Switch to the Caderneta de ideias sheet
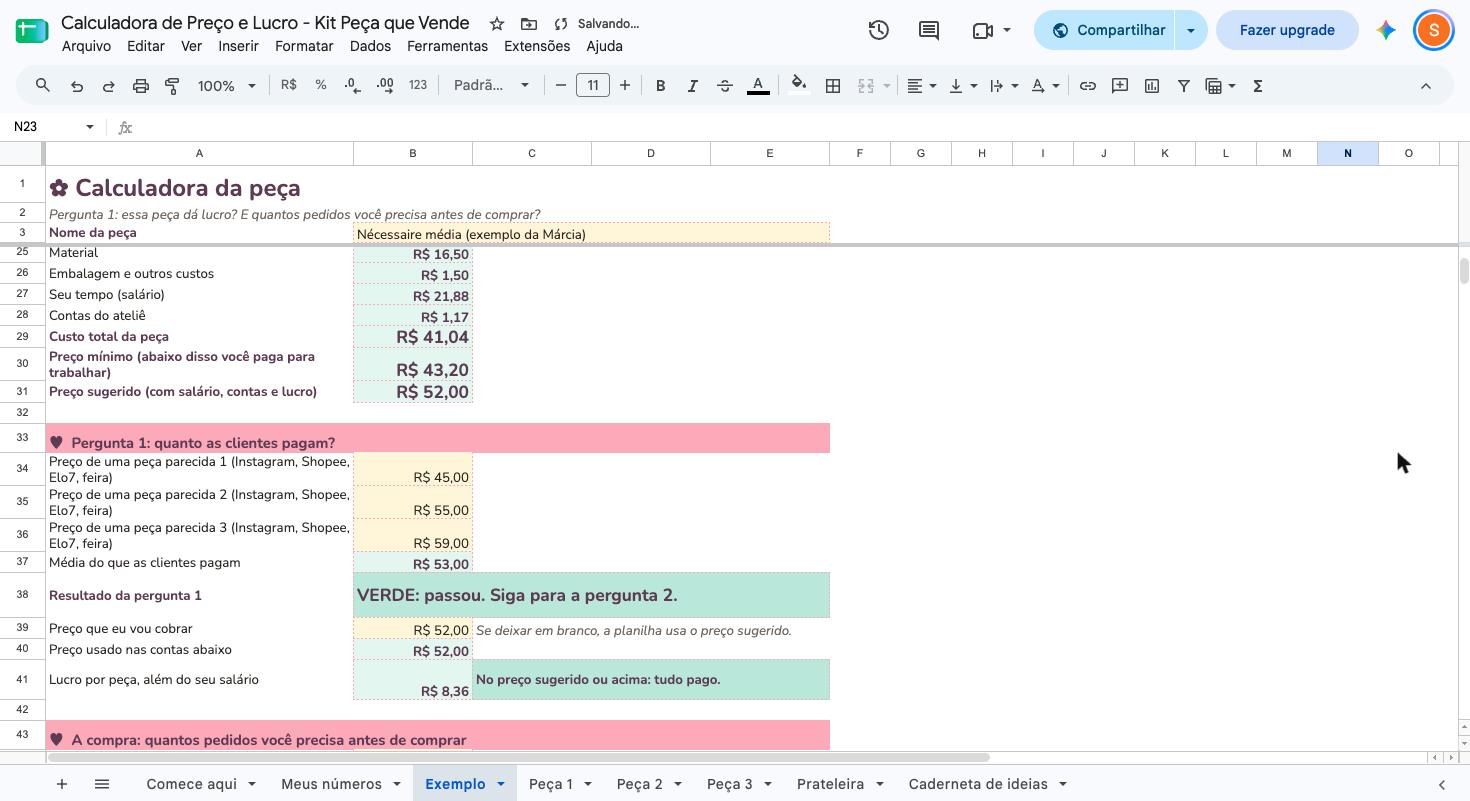The height and width of the screenshot is (801, 1470). (978, 784)
